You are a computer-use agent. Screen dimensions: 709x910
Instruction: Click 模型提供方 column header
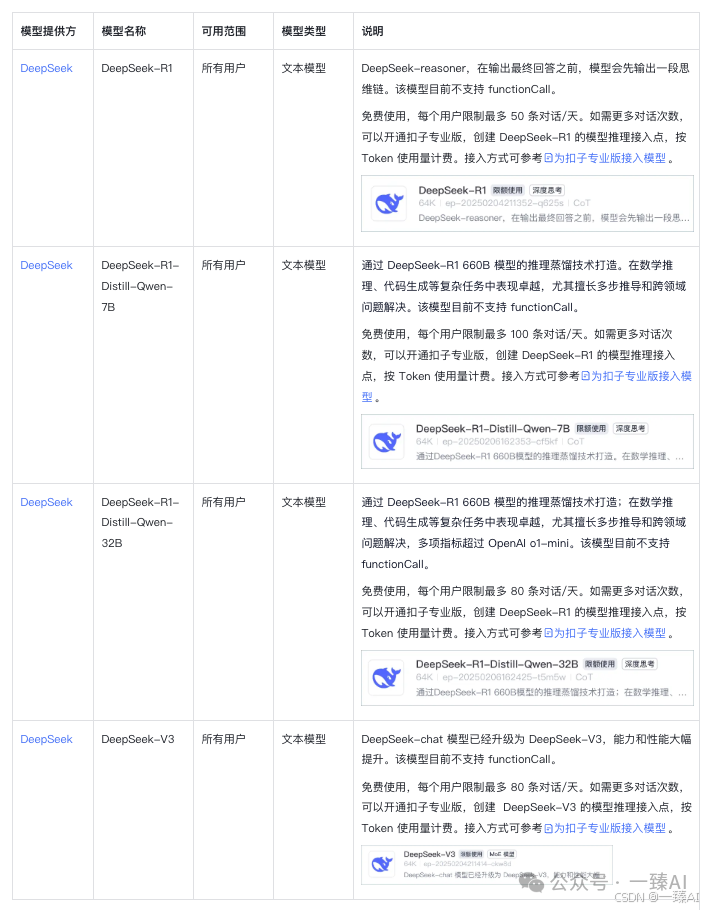pos(48,31)
